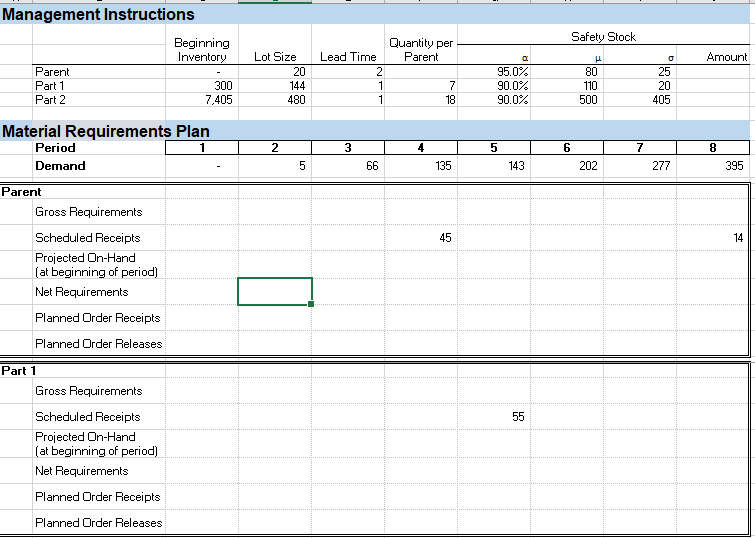This screenshot has width=755, height=538.
Task: Select Part 2 beginning inventory 7,405
Action: coord(219,100)
